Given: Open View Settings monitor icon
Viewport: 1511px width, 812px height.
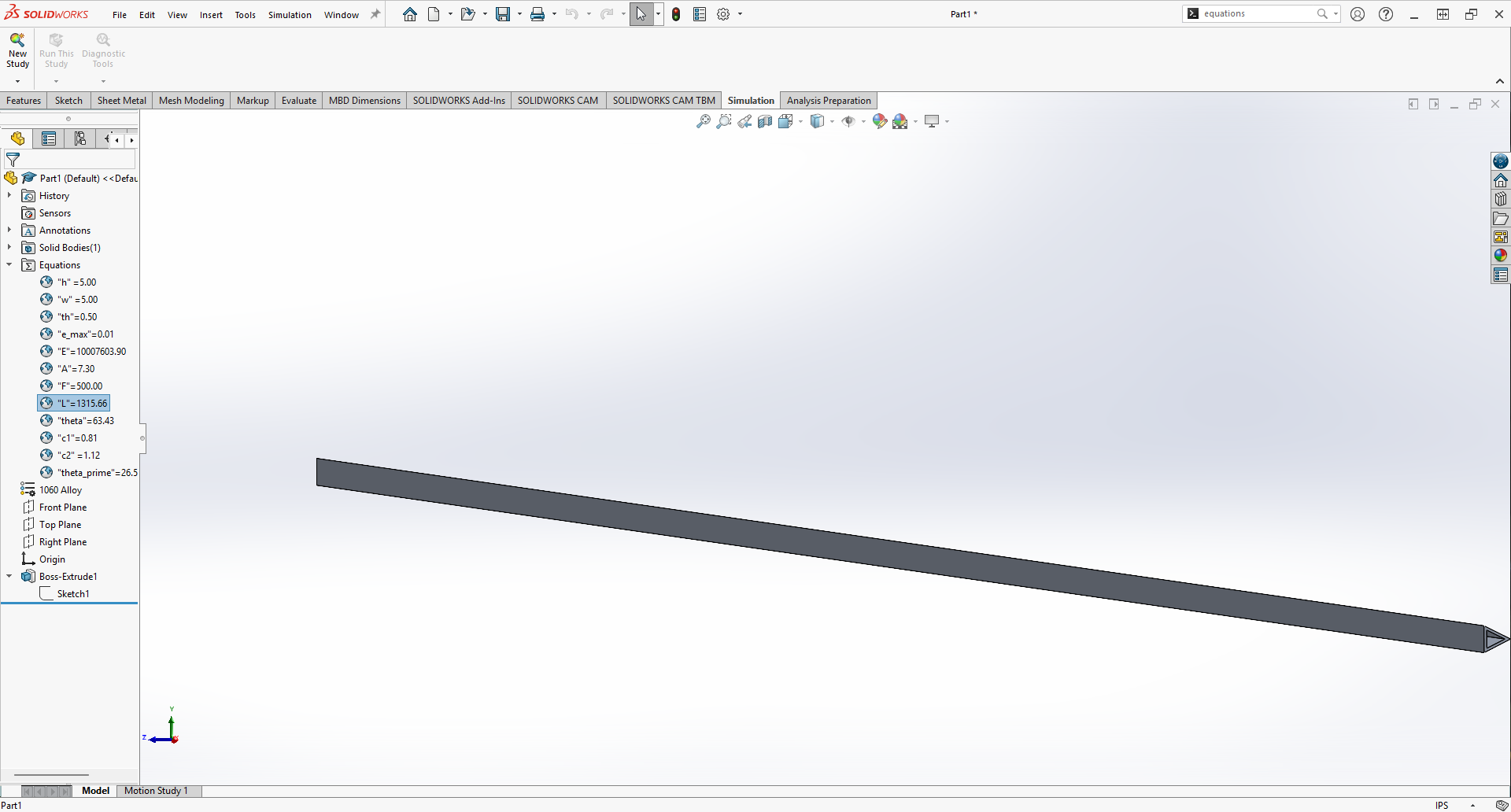Looking at the screenshot, I should (932, 121).
